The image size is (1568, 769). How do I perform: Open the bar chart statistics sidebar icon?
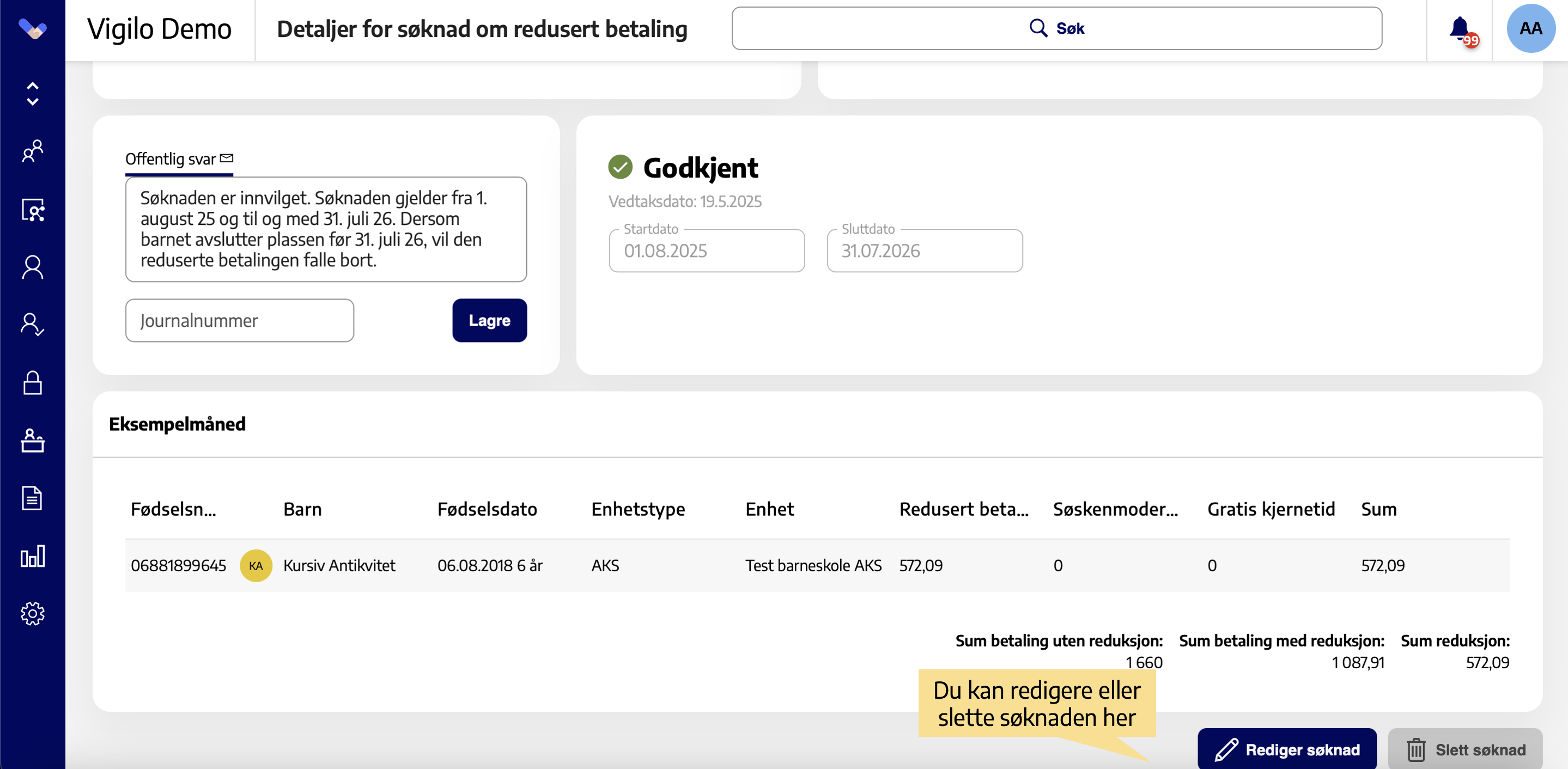(33, 556)
